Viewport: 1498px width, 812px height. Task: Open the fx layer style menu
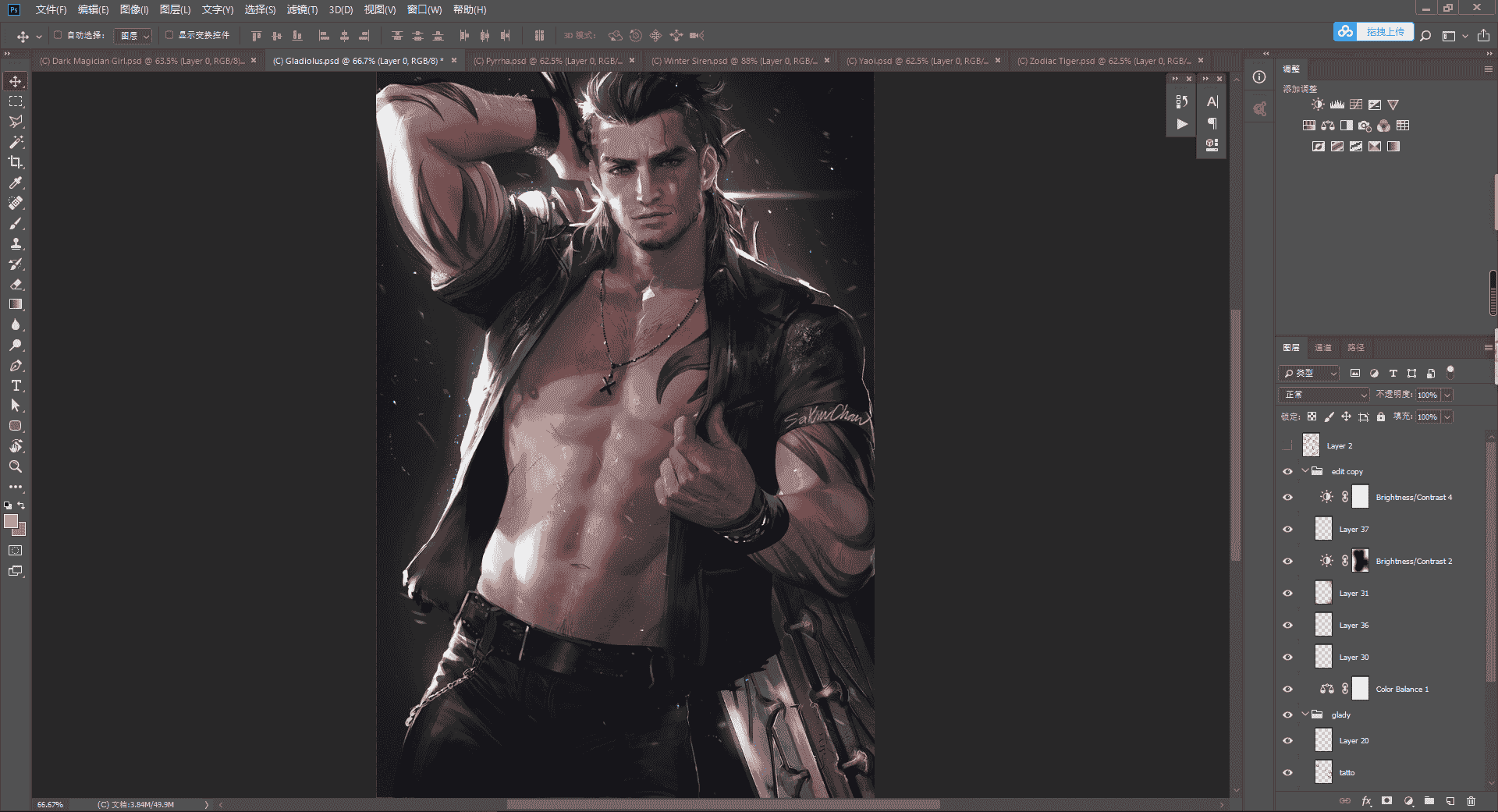pos(1366,800)
